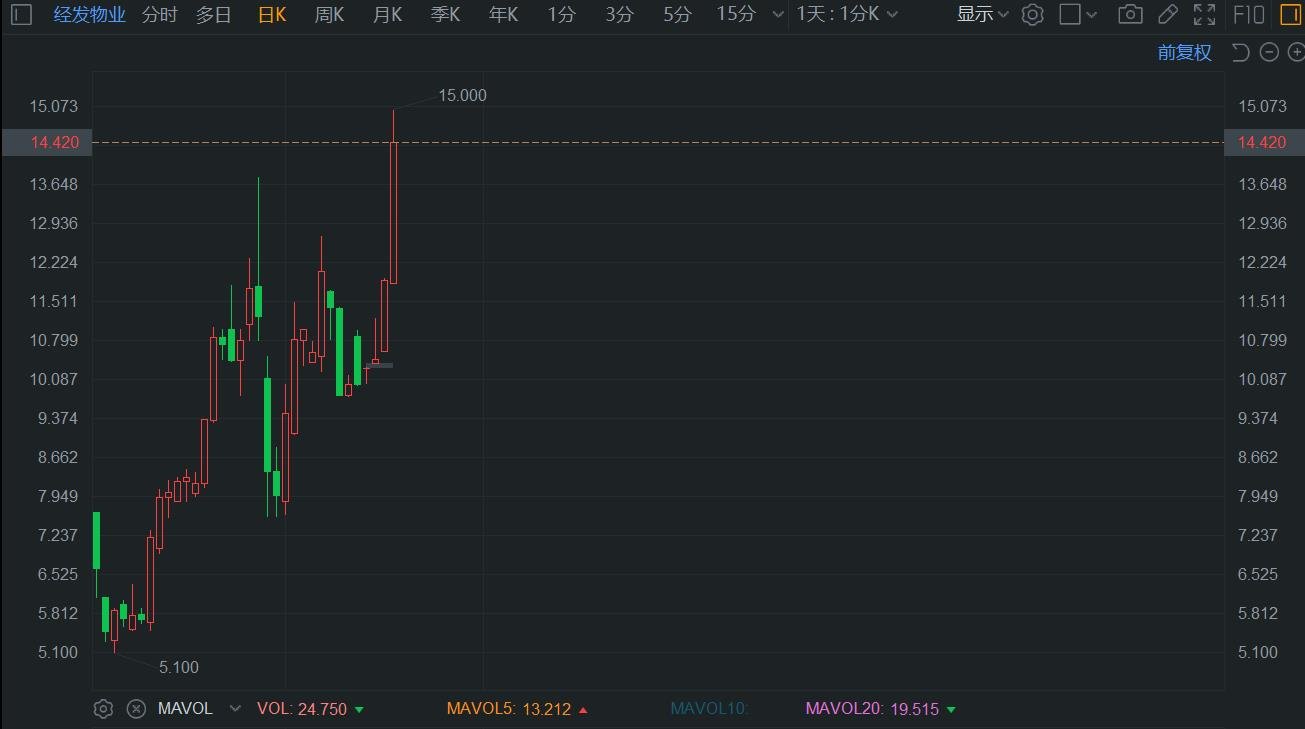The height and width of the screenshot is (729, 1305).
Task: Click the 前复权 adjustment link
Action: (1185, 53)
